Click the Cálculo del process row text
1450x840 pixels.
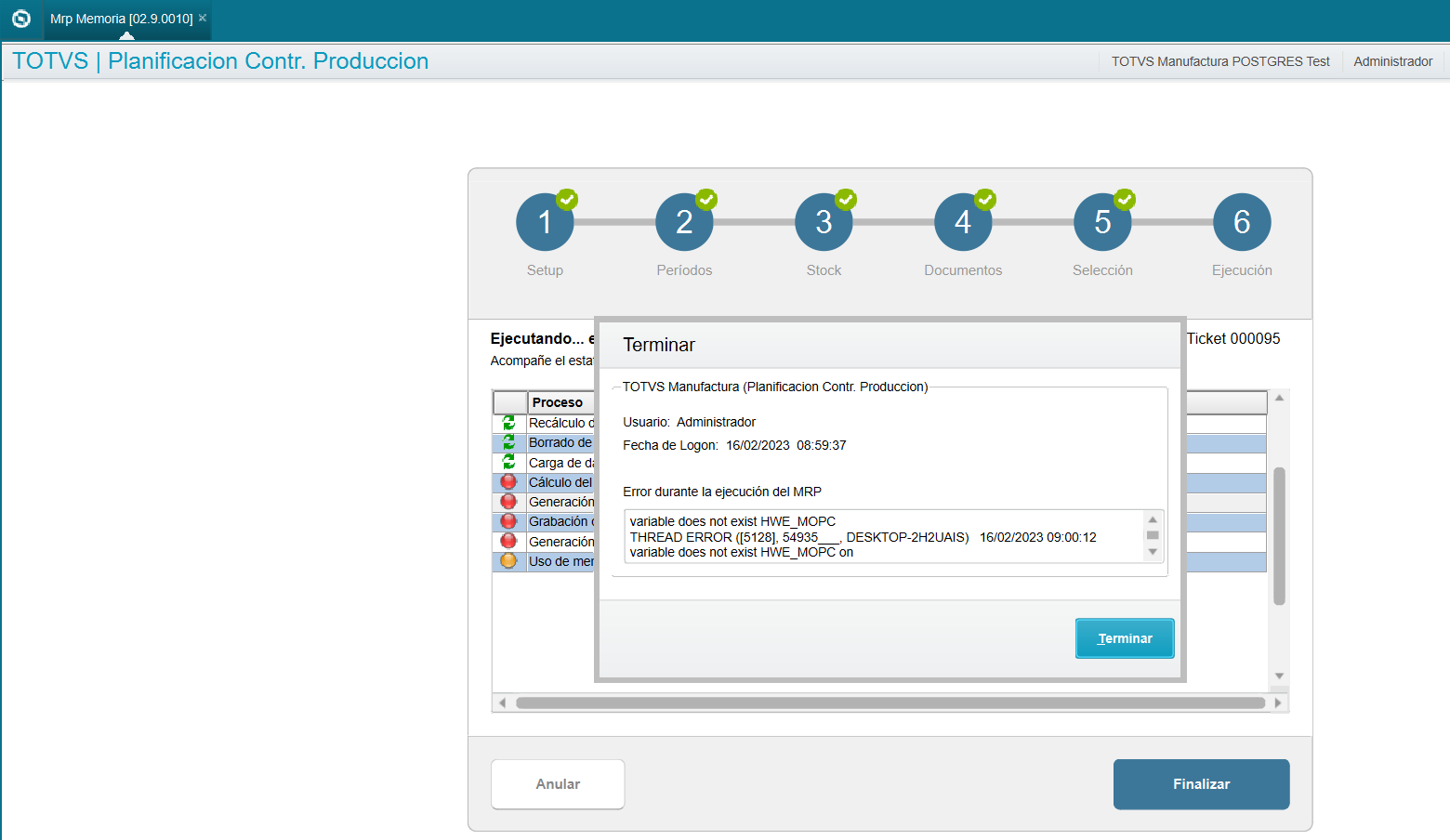pos(561,482)
